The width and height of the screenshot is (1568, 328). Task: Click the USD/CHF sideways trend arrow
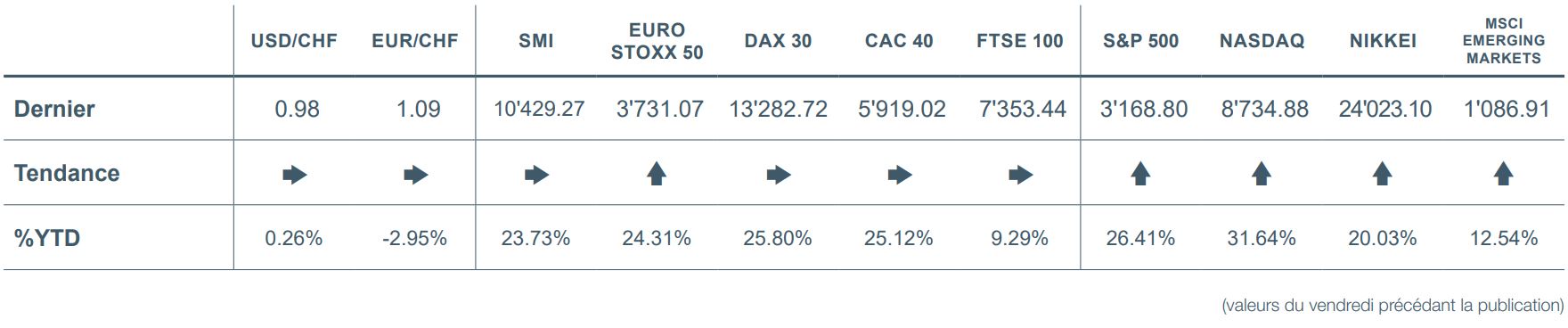coord(295,175)
